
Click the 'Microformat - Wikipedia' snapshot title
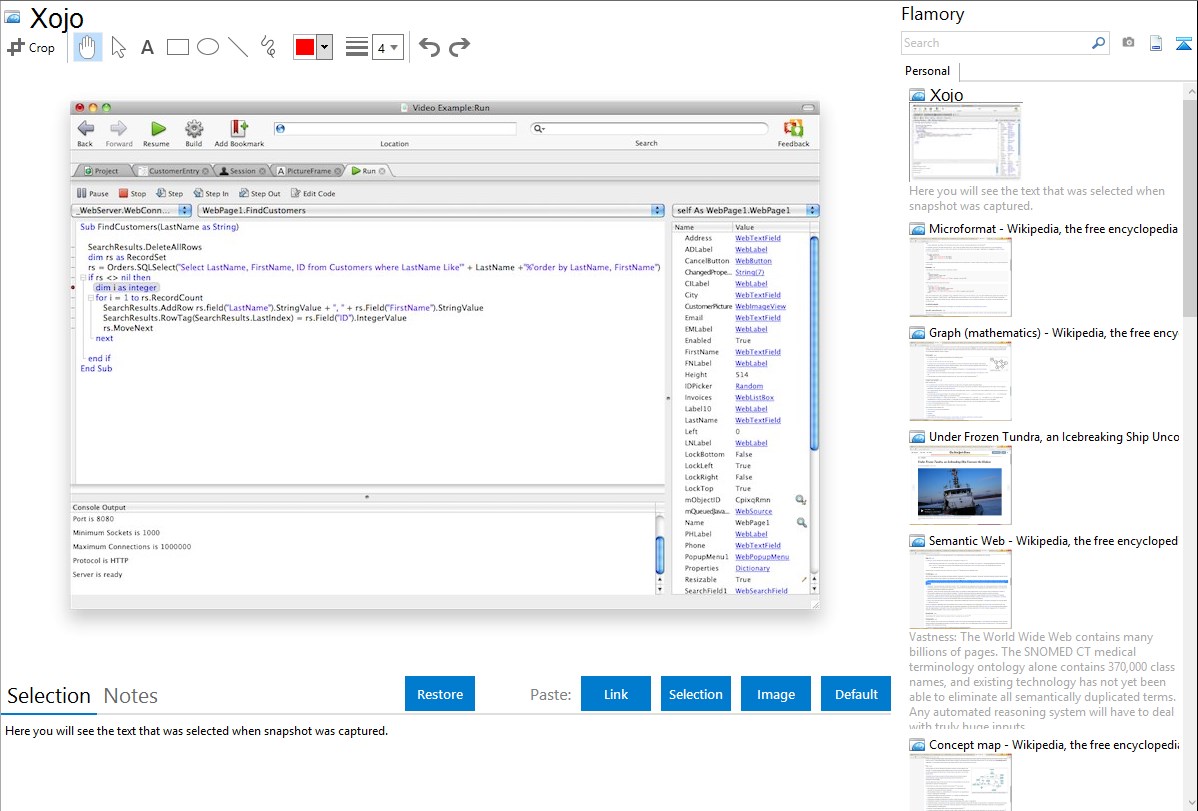tap(1053, 229)
